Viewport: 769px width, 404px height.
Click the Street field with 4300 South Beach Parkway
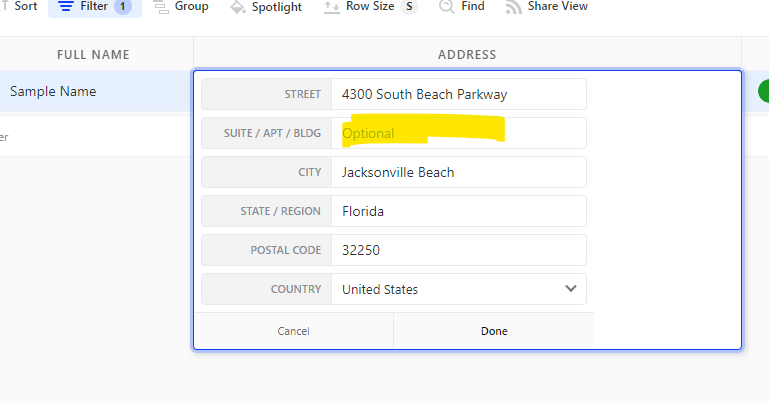[x=458, y=94]
